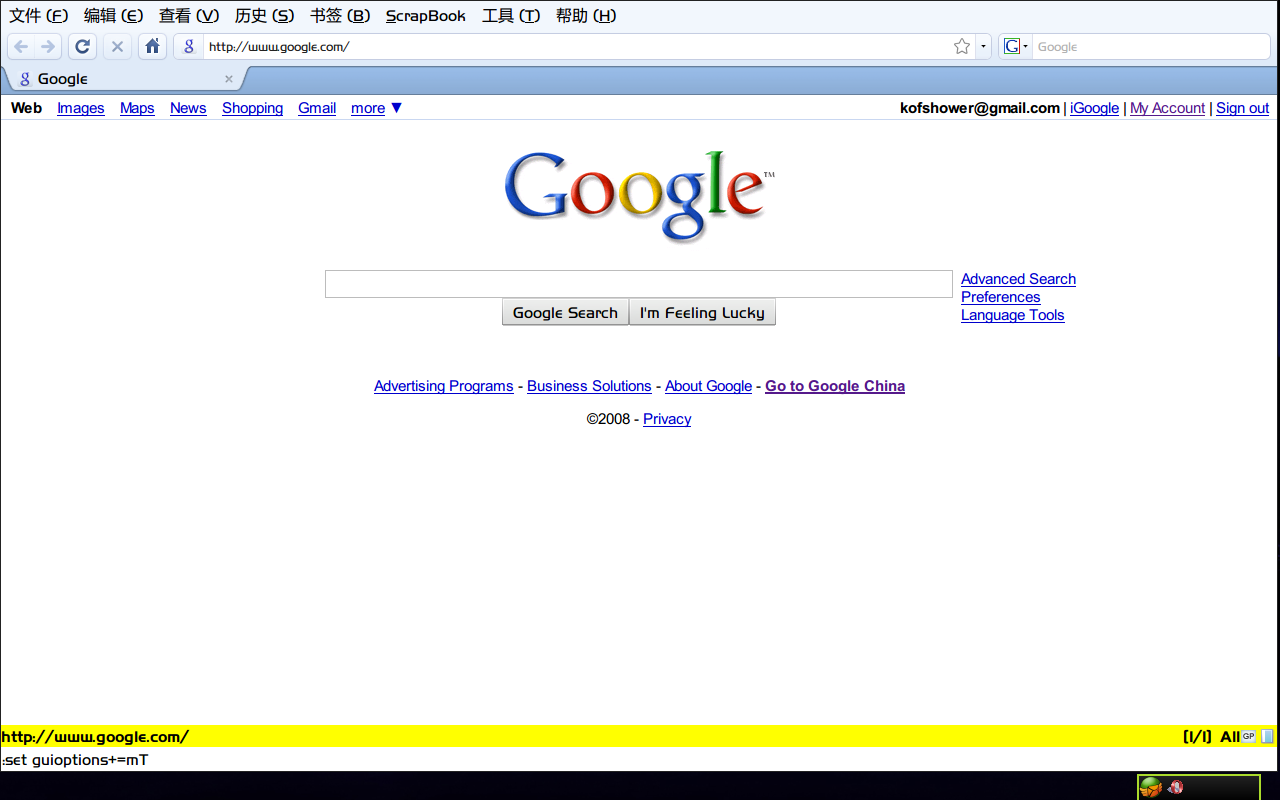
Task: Click the kofshower@gmail.com account text
Action: click(x=980, y=108)
